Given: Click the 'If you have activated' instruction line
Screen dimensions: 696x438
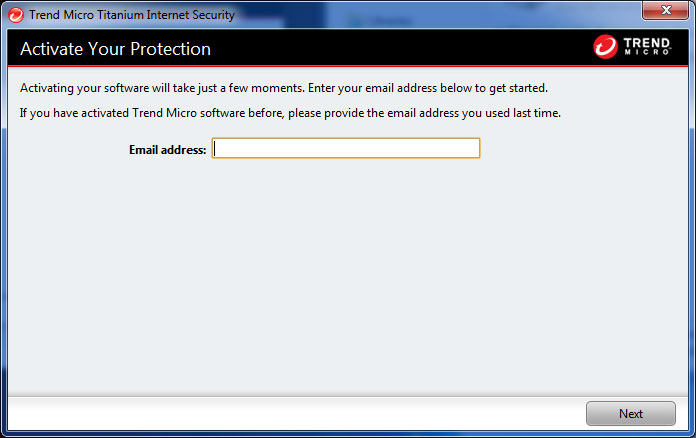Looking at the screenshot, I should 290,113.
